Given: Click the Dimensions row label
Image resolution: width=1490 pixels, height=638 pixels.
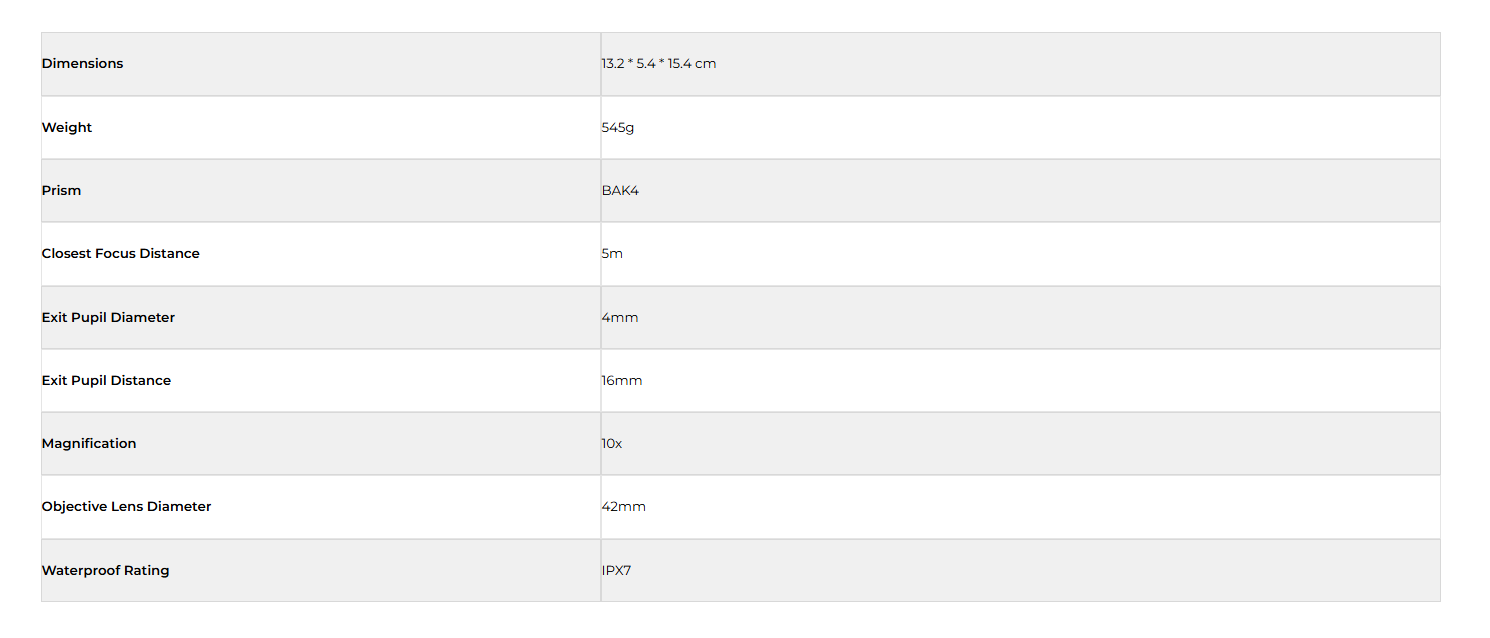Looking at the screenshot, I should 83,64.
